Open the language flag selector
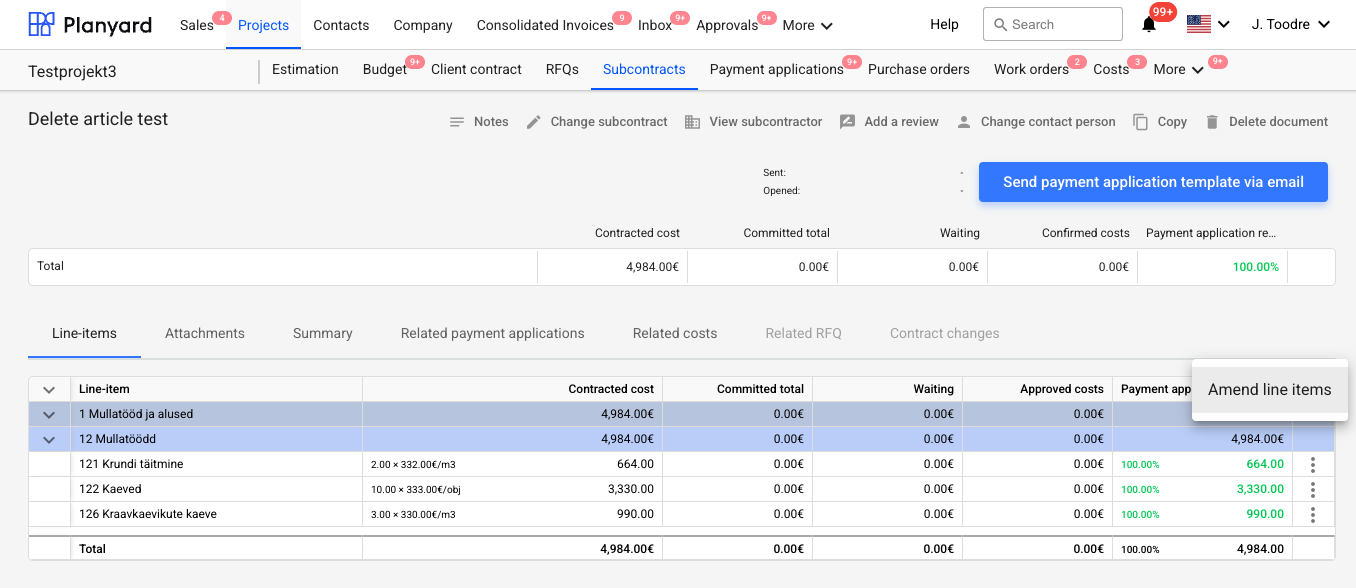1356x588 pixels. coord(1208,24)
